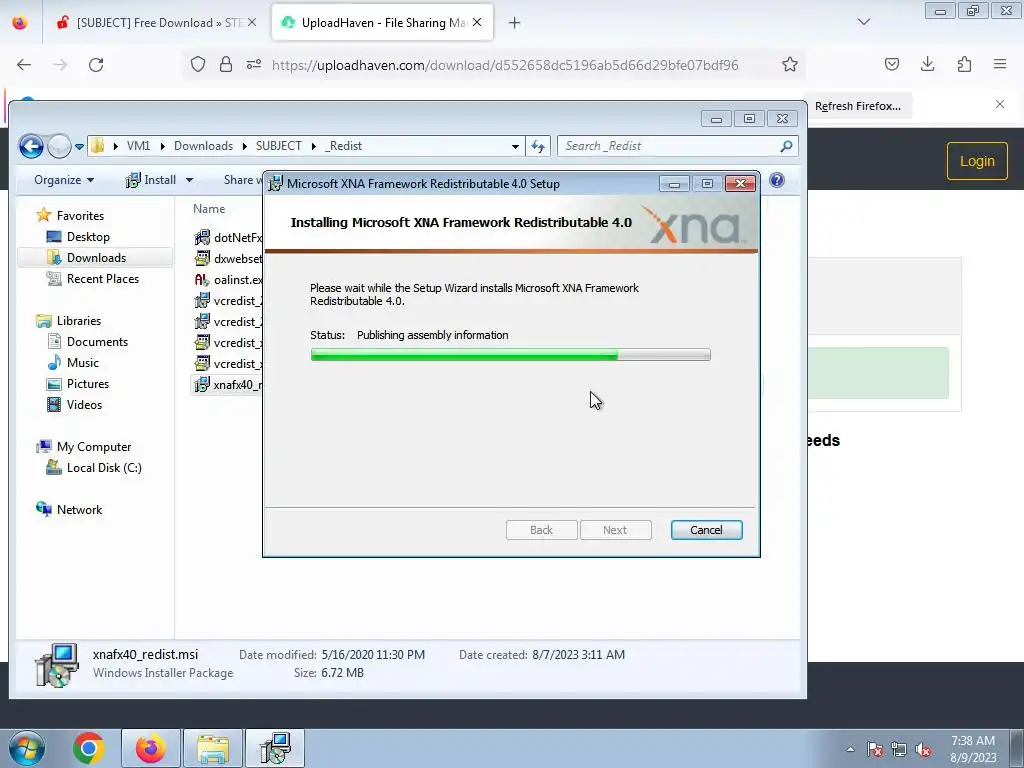
Task: Click the VM1 breadcrumb in address bar
Action: [x=138, y=146]
